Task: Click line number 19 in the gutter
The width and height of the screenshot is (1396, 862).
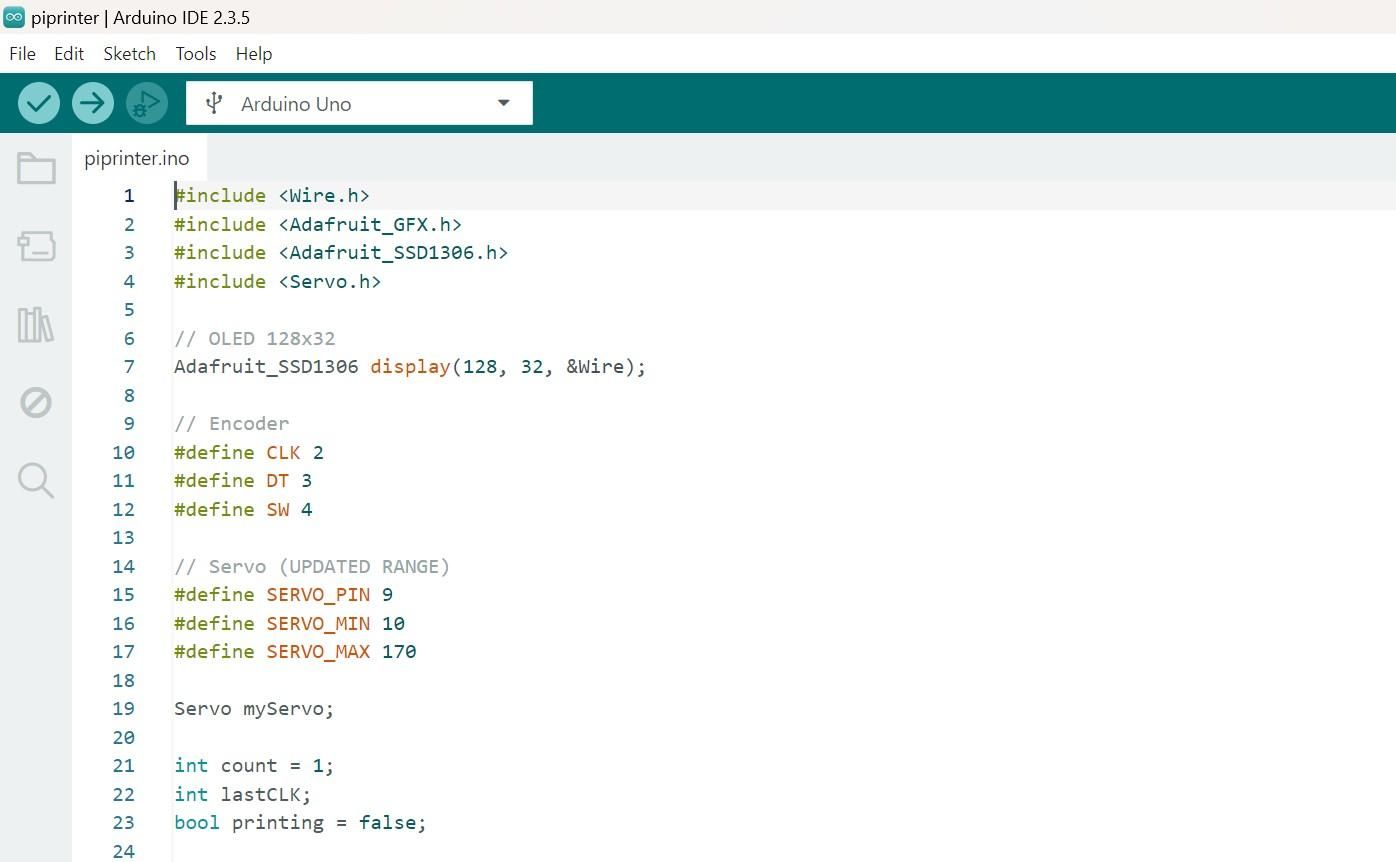Action: pyautogui.click(x=123, y=709)
